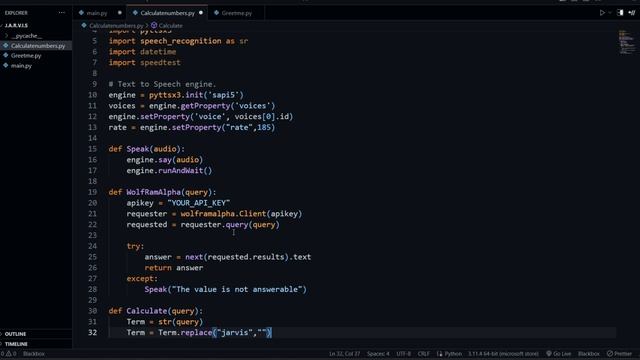
Task: Split the editor to the right
Action: click(620, 13)
